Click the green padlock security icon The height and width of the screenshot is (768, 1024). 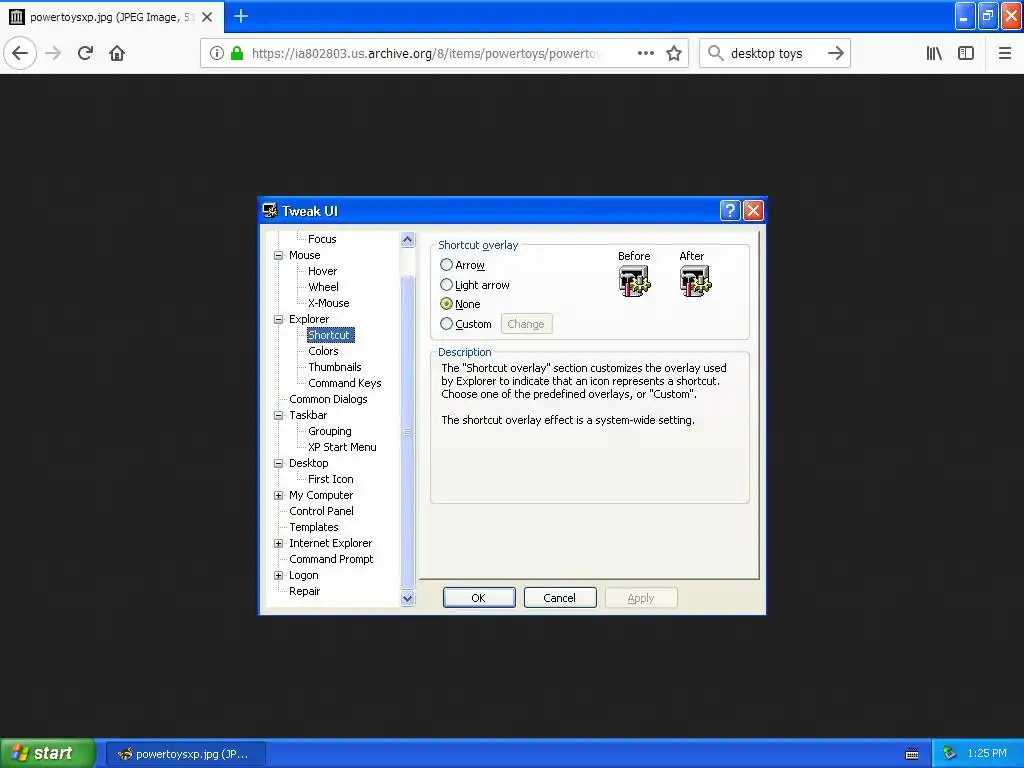[x=237, y=53]
